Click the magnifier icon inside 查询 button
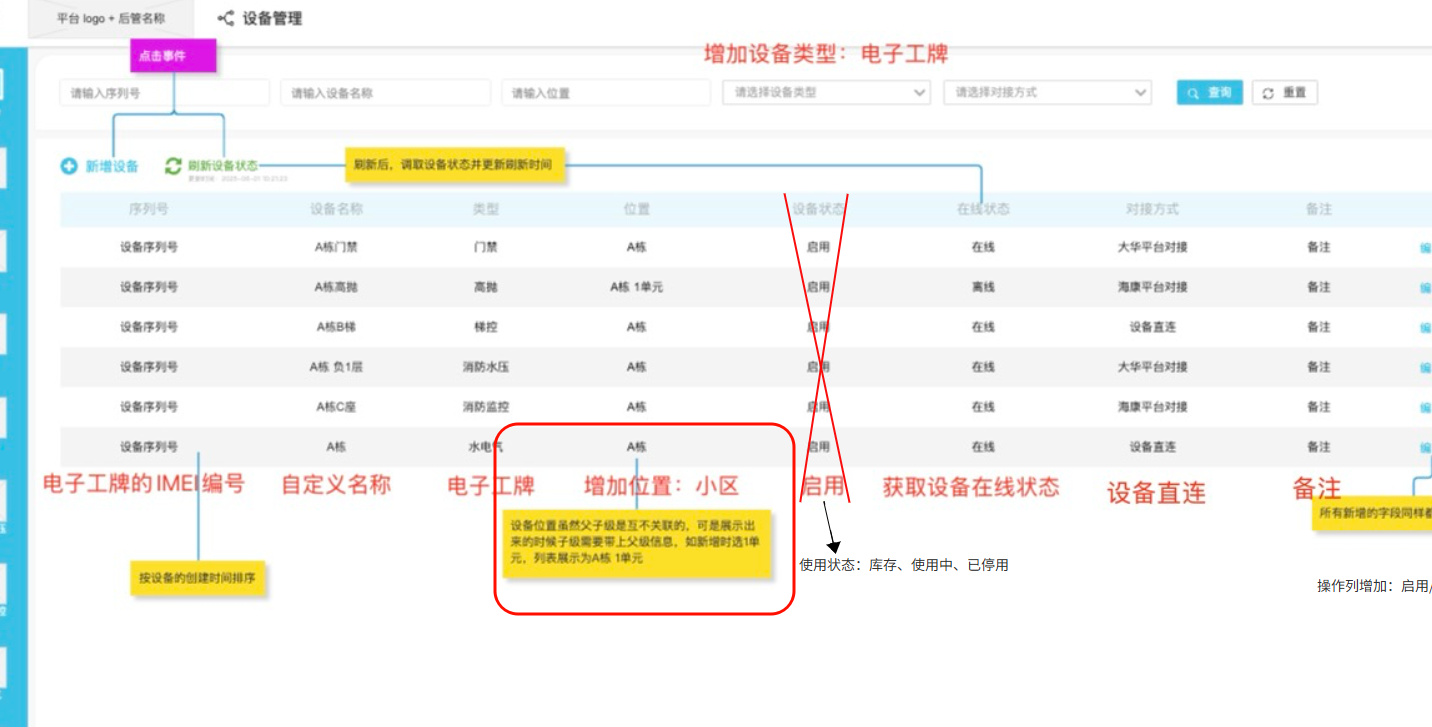This screenshot has height=727, width=1432. tap(1191, 92)
